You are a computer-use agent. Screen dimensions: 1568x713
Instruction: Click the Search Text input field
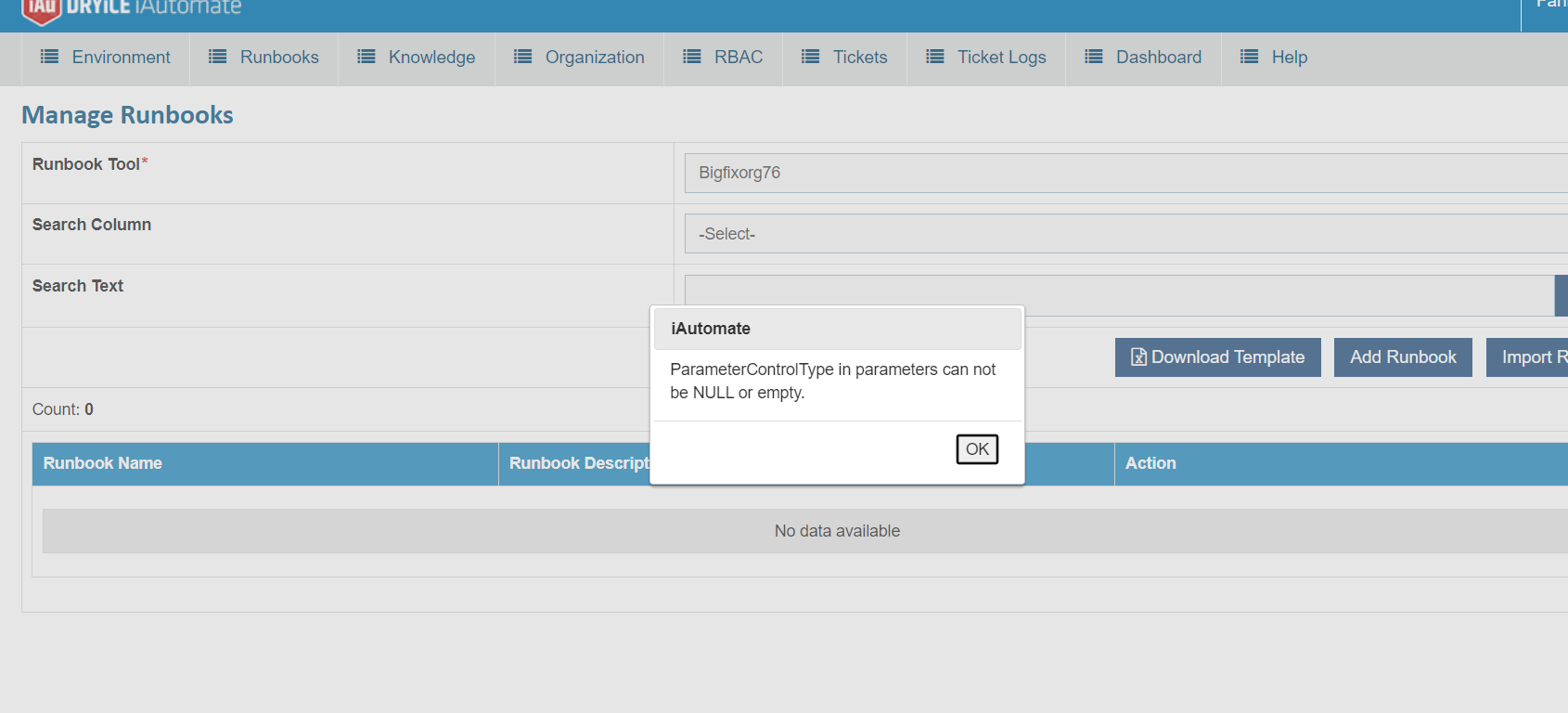coord(1120,295)
